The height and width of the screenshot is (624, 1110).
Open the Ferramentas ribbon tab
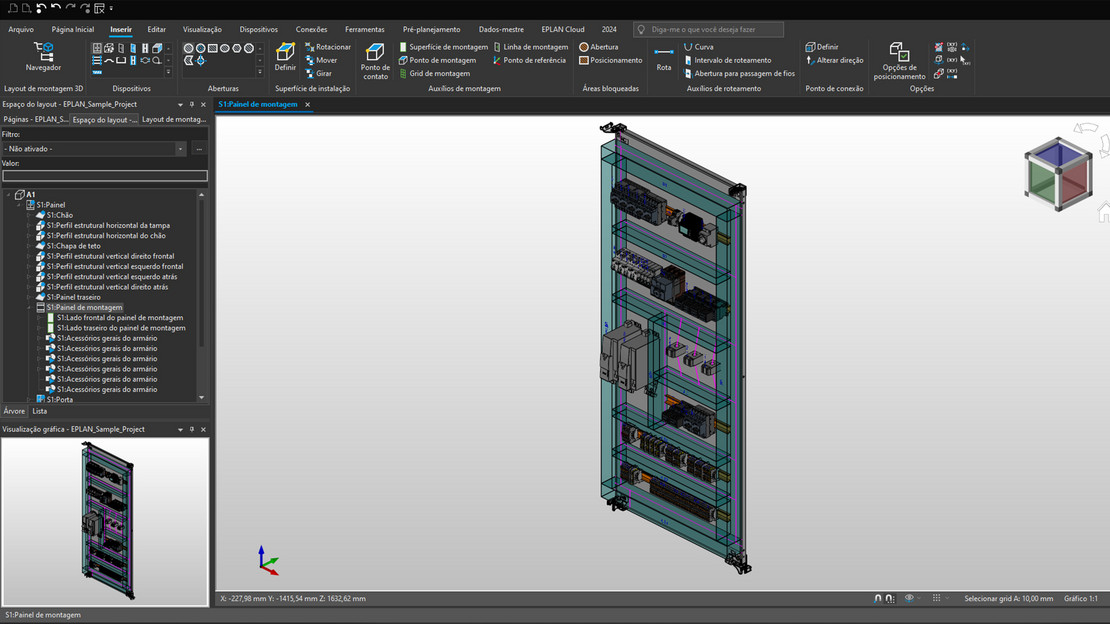[364, 29]
